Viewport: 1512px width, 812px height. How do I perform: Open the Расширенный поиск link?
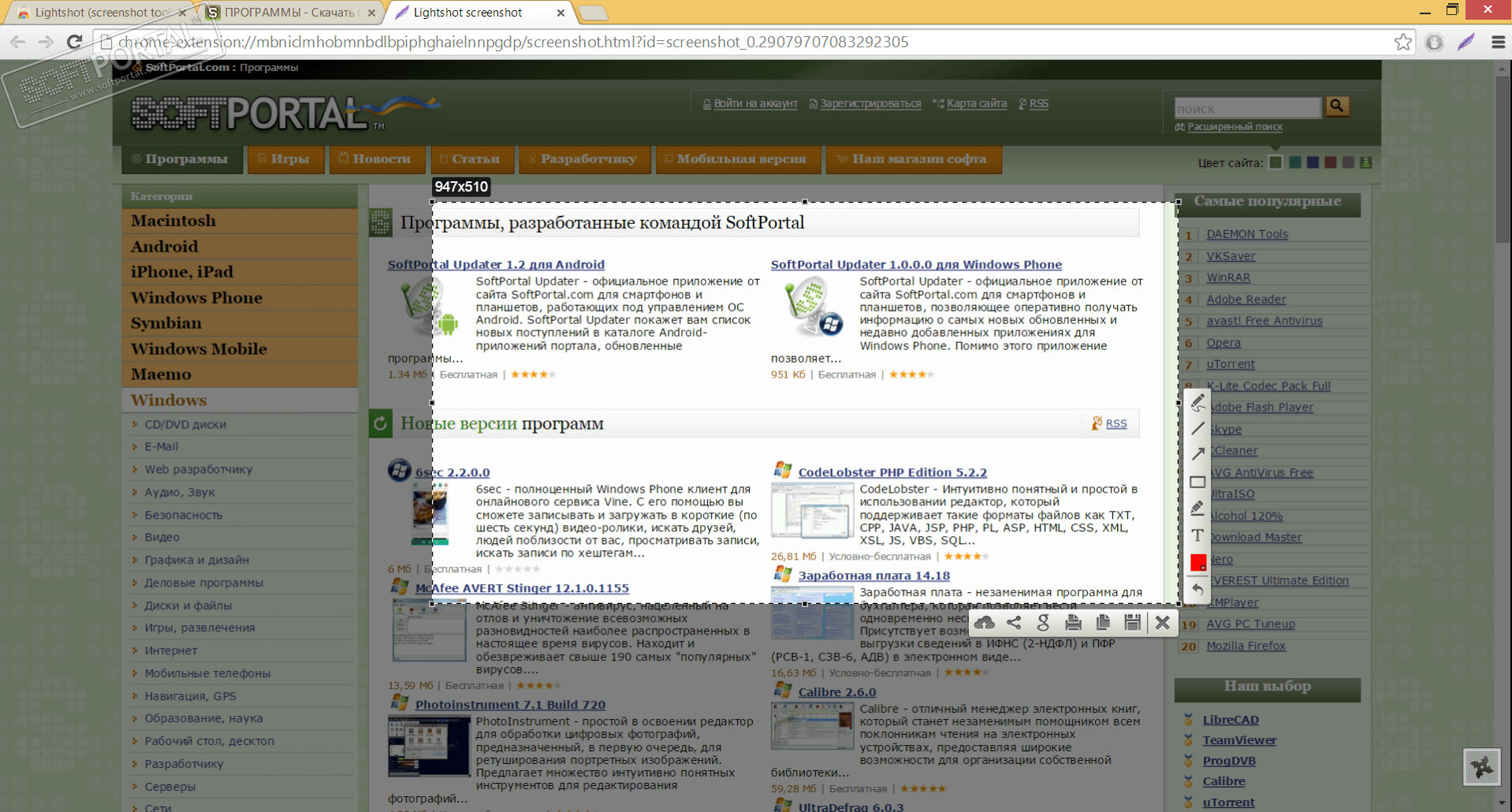(x=1235, y=127)
